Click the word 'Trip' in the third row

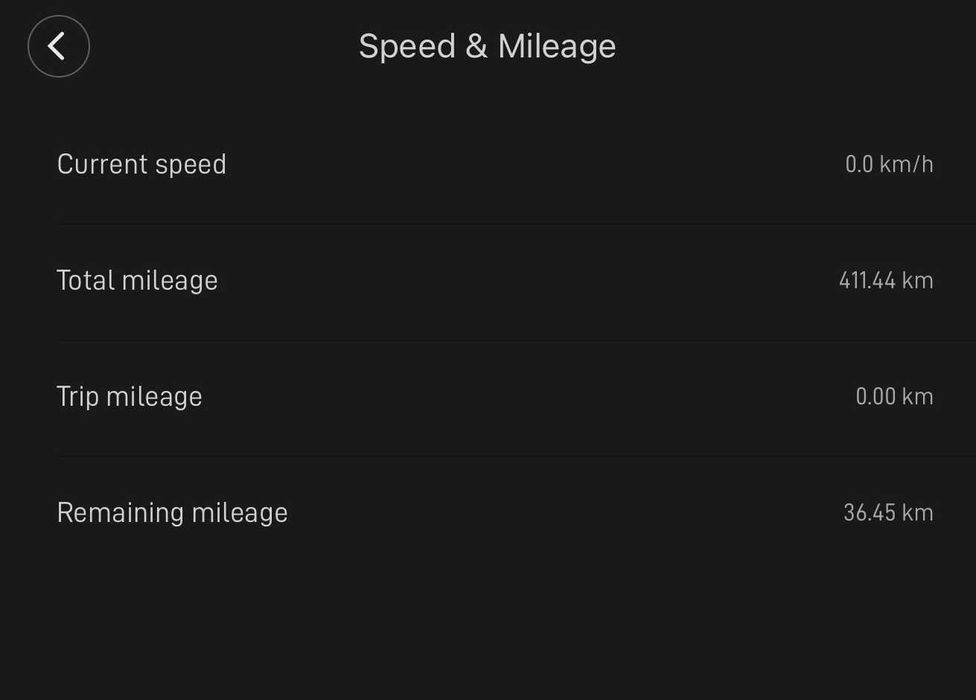coord(78,396)
